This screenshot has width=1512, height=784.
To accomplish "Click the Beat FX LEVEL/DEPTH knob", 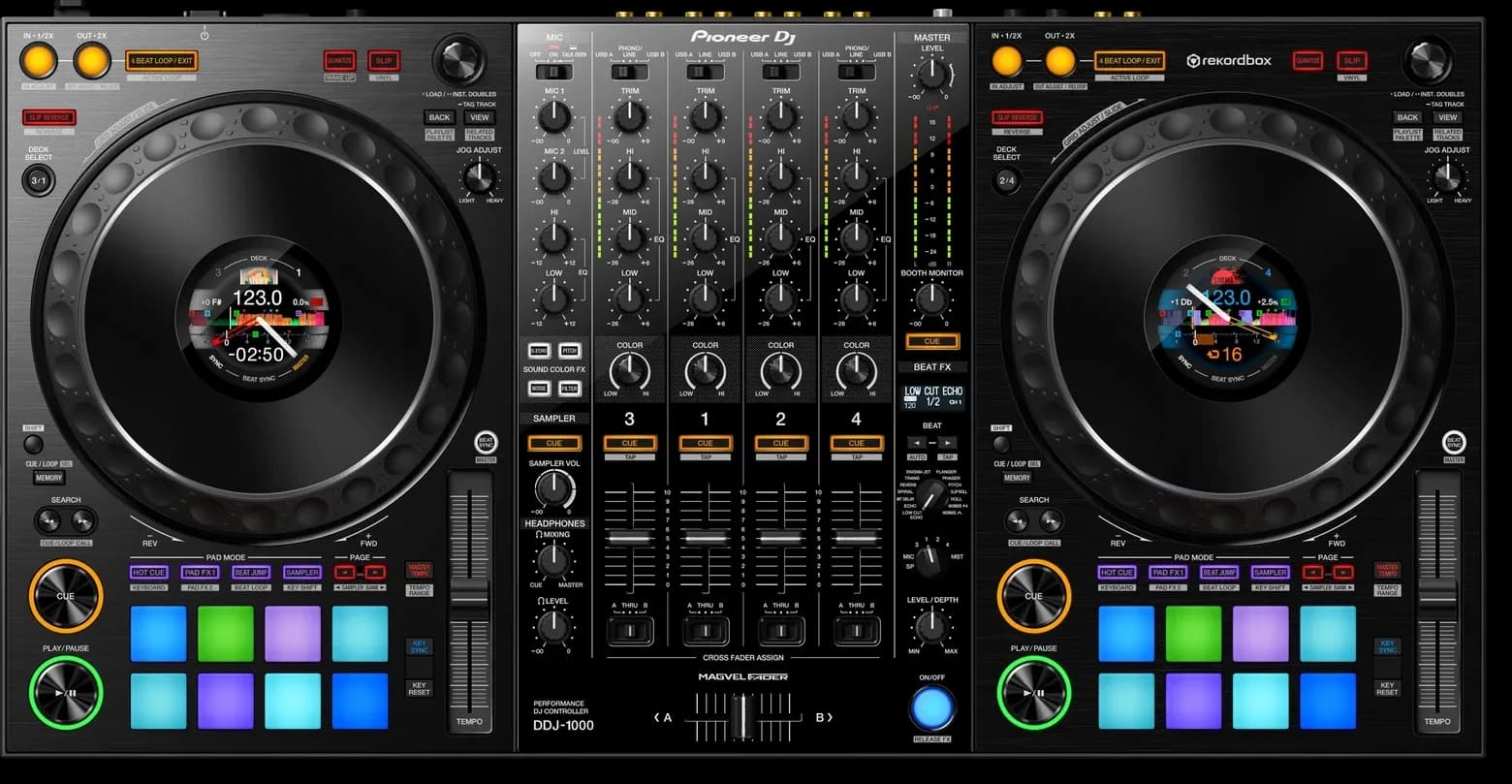I will coord(931,627).
